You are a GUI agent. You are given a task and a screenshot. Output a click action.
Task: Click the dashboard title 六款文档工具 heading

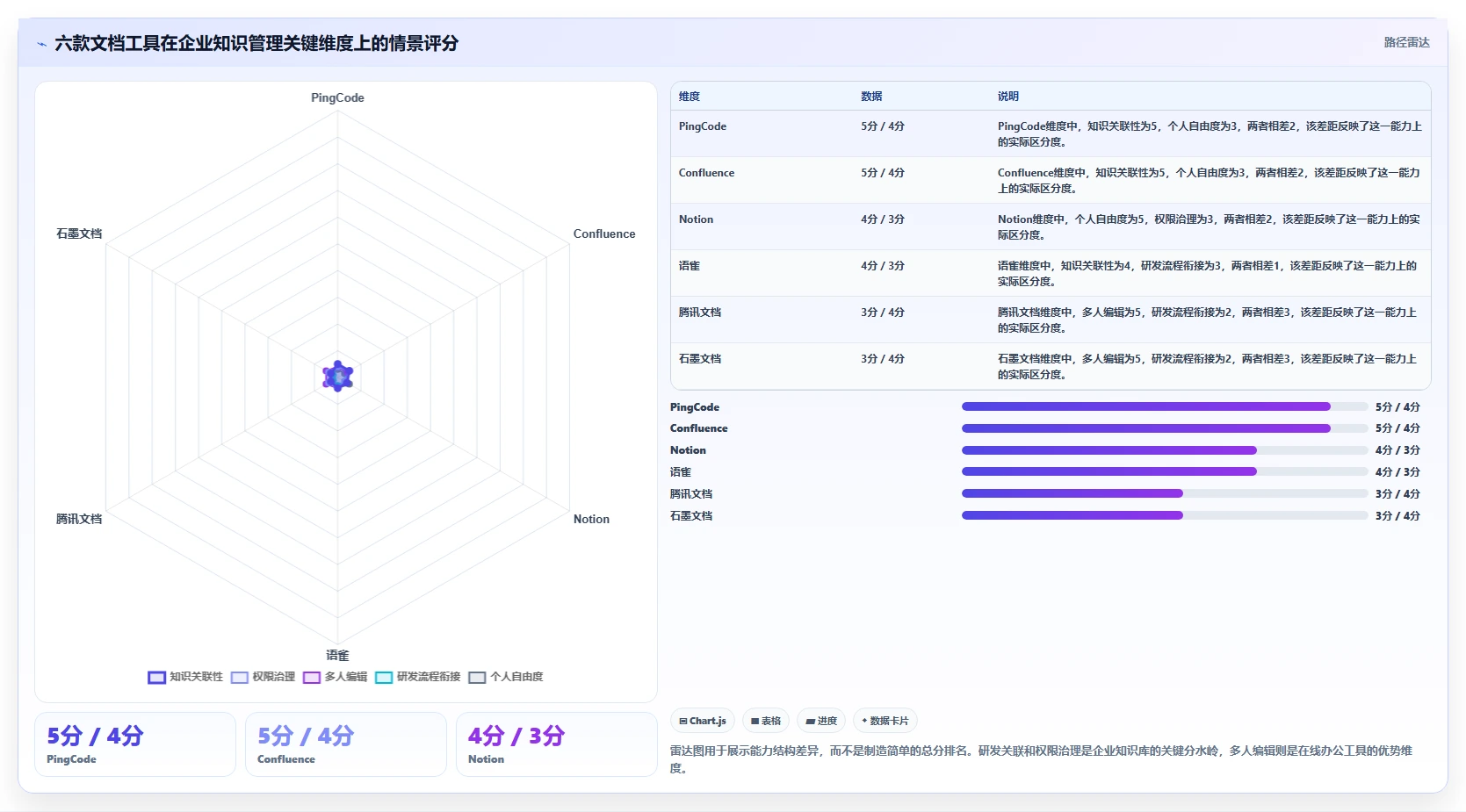click(256, 43)
